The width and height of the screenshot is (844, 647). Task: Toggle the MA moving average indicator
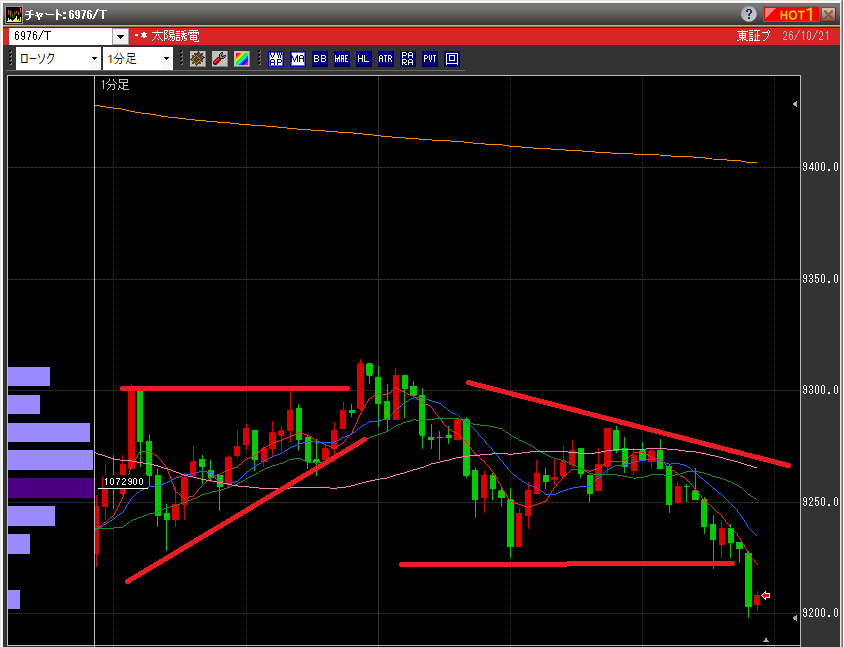[298, 59]
